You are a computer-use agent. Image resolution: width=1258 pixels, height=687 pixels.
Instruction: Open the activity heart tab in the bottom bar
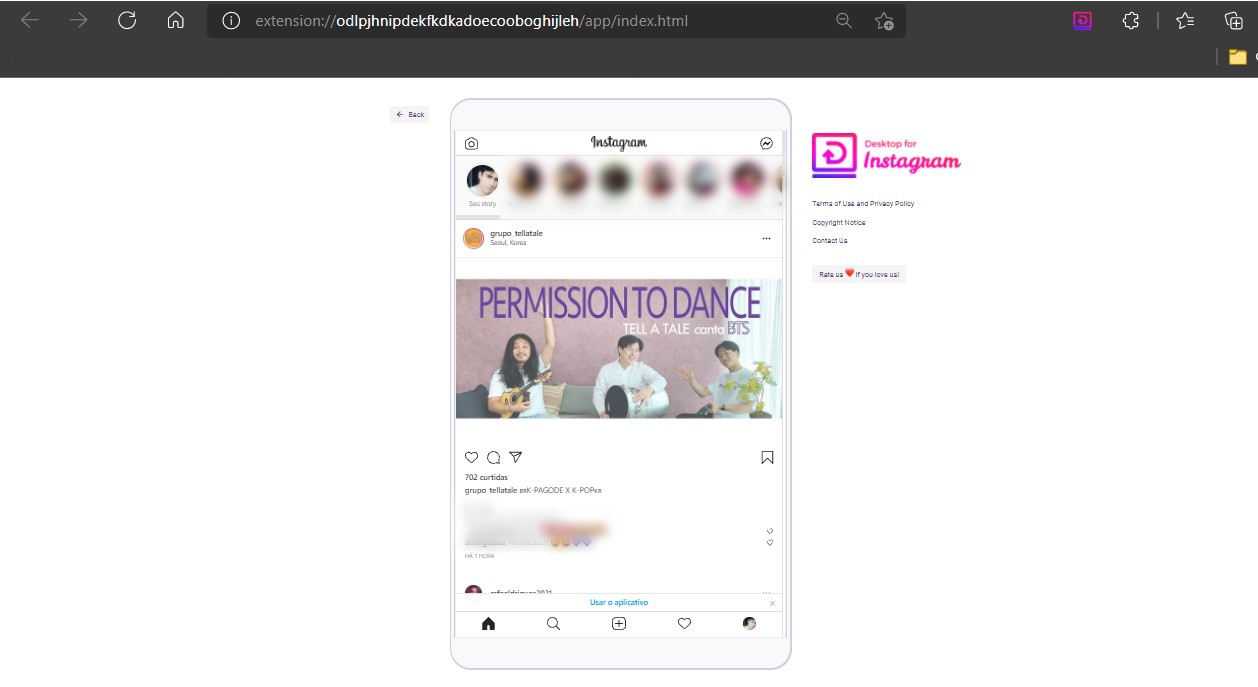[685, 624]
